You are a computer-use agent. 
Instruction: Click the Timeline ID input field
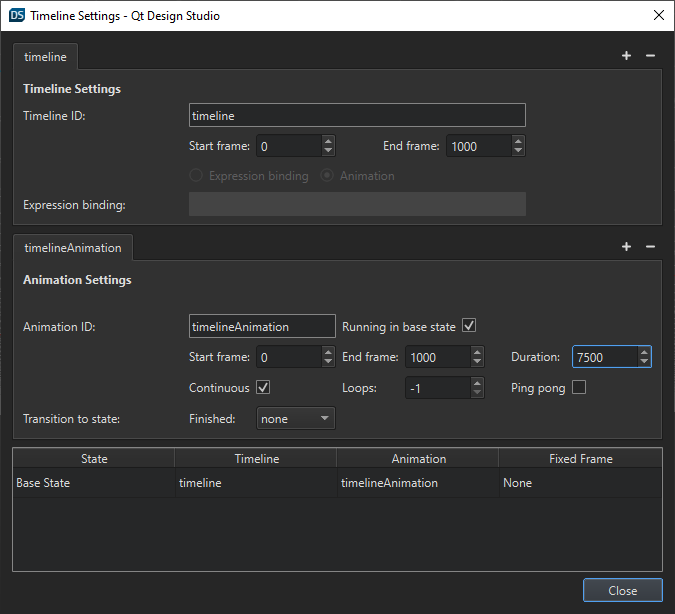(357, 116)
